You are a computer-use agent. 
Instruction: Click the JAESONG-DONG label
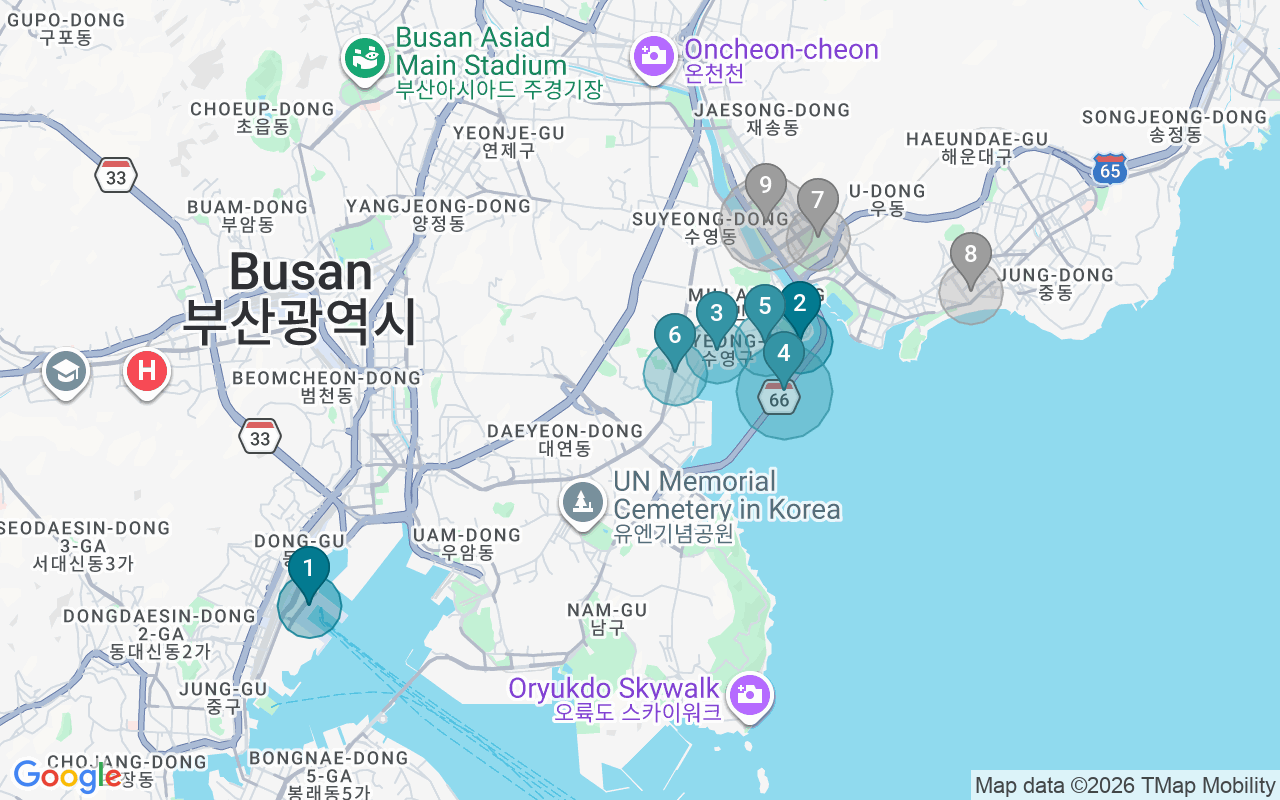point(772,118)
